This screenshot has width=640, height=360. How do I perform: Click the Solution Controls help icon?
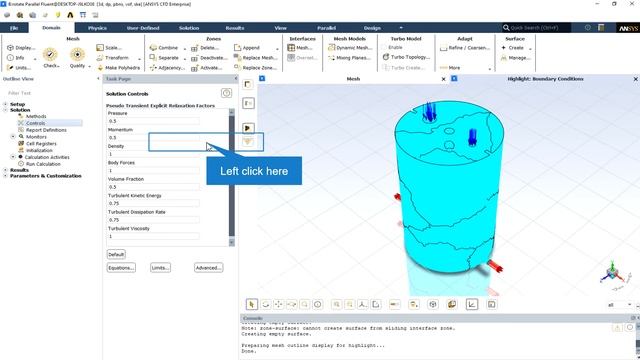[226, 93]
